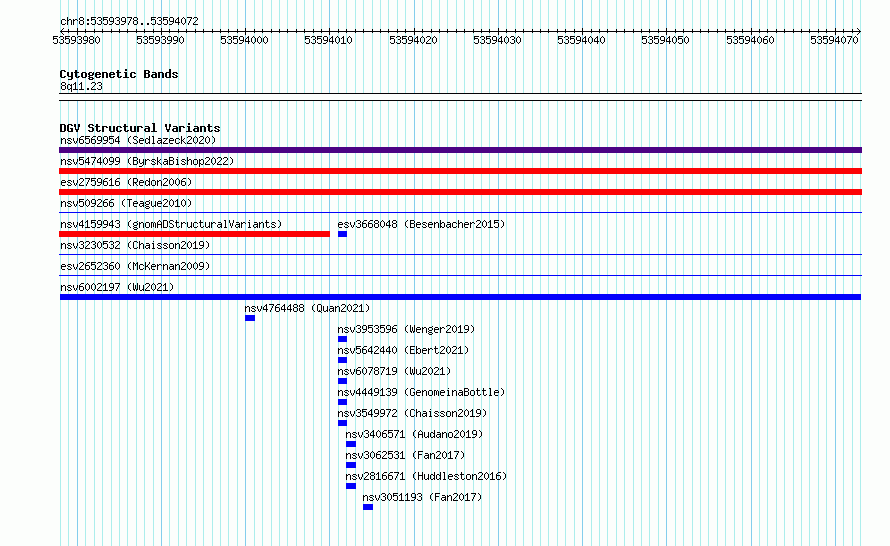
Task: Click the nsv6569954 (Sedlazeck2020) label
Action: [138, 140]
